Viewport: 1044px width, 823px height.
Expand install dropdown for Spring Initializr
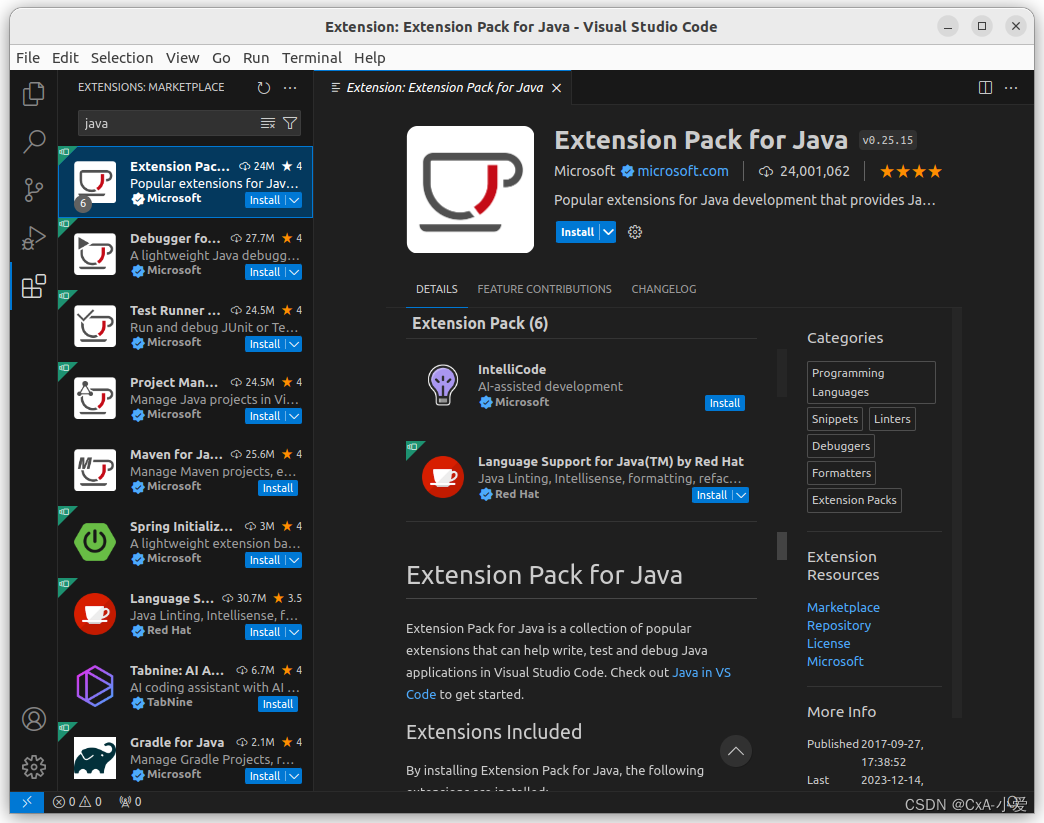point(294,560)
